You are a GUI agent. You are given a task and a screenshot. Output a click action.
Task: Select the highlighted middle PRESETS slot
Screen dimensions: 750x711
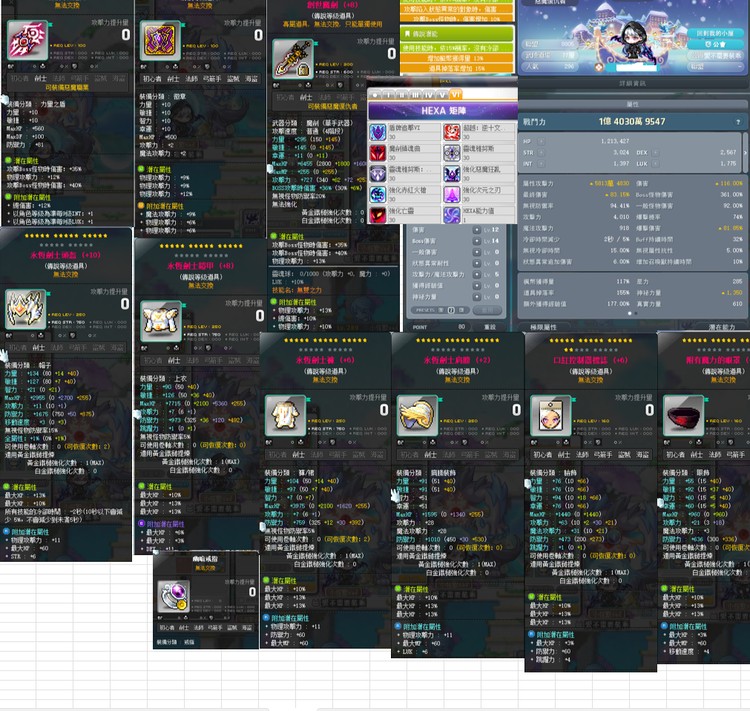(x=451, y=310)
